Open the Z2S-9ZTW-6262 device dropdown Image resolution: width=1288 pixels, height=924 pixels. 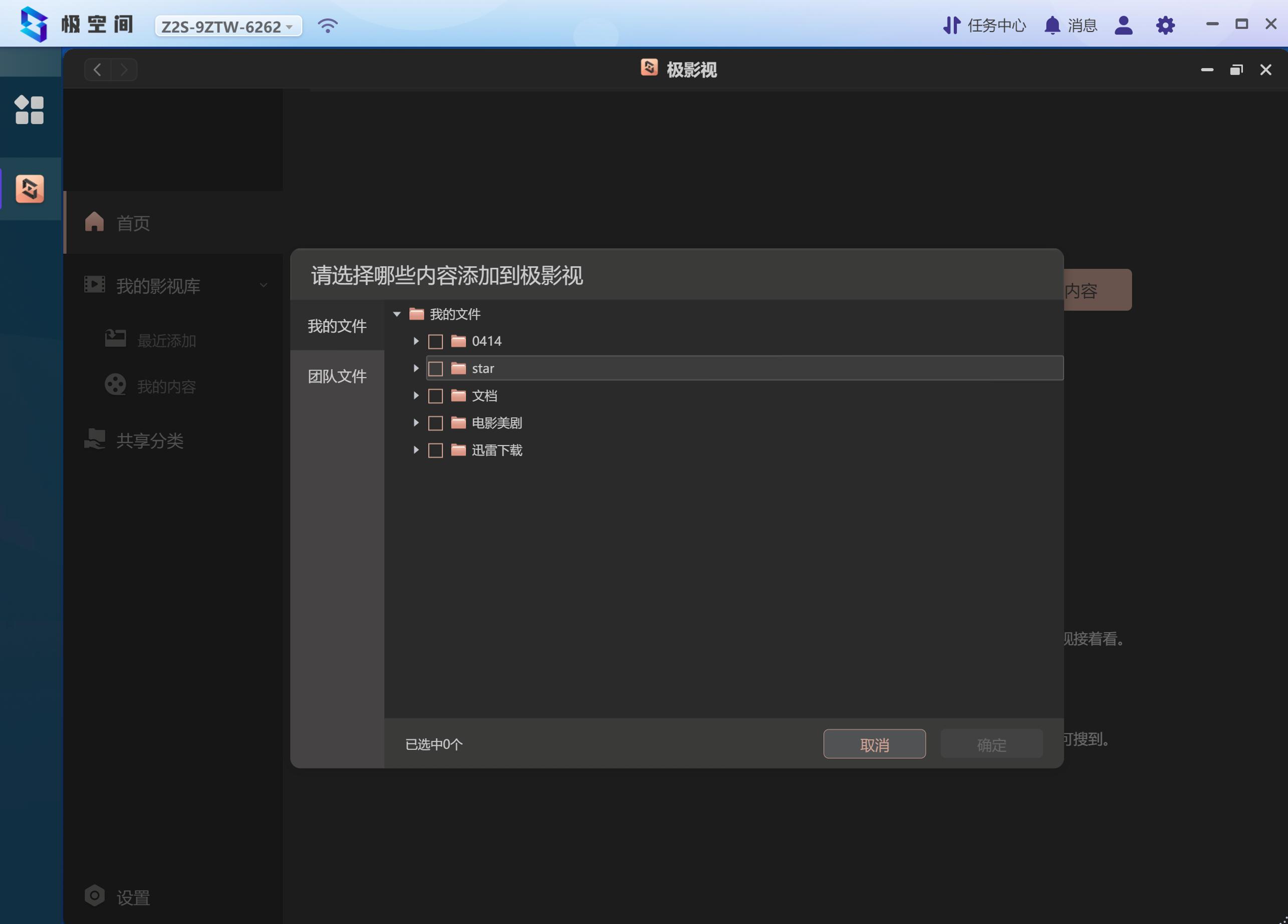tap(228, 27)
